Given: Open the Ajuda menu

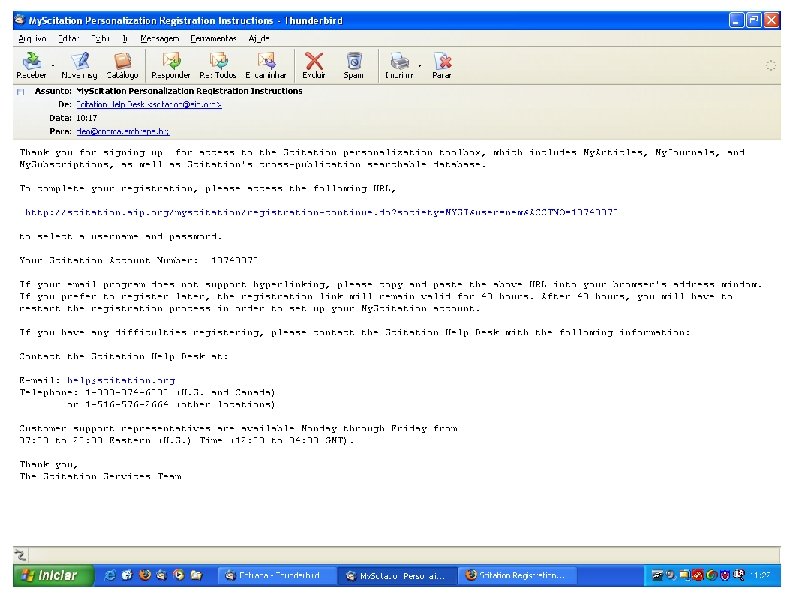Looking at the screenshot, I should [259, 38].
